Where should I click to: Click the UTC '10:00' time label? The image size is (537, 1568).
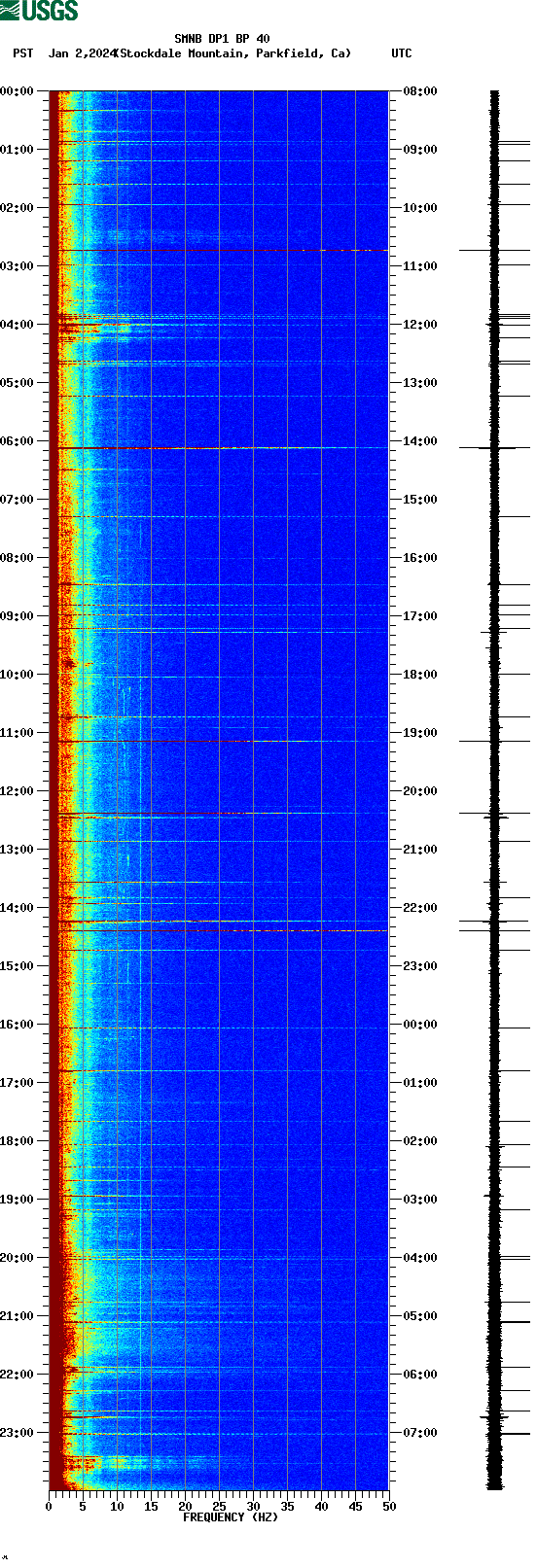point(420,208)
